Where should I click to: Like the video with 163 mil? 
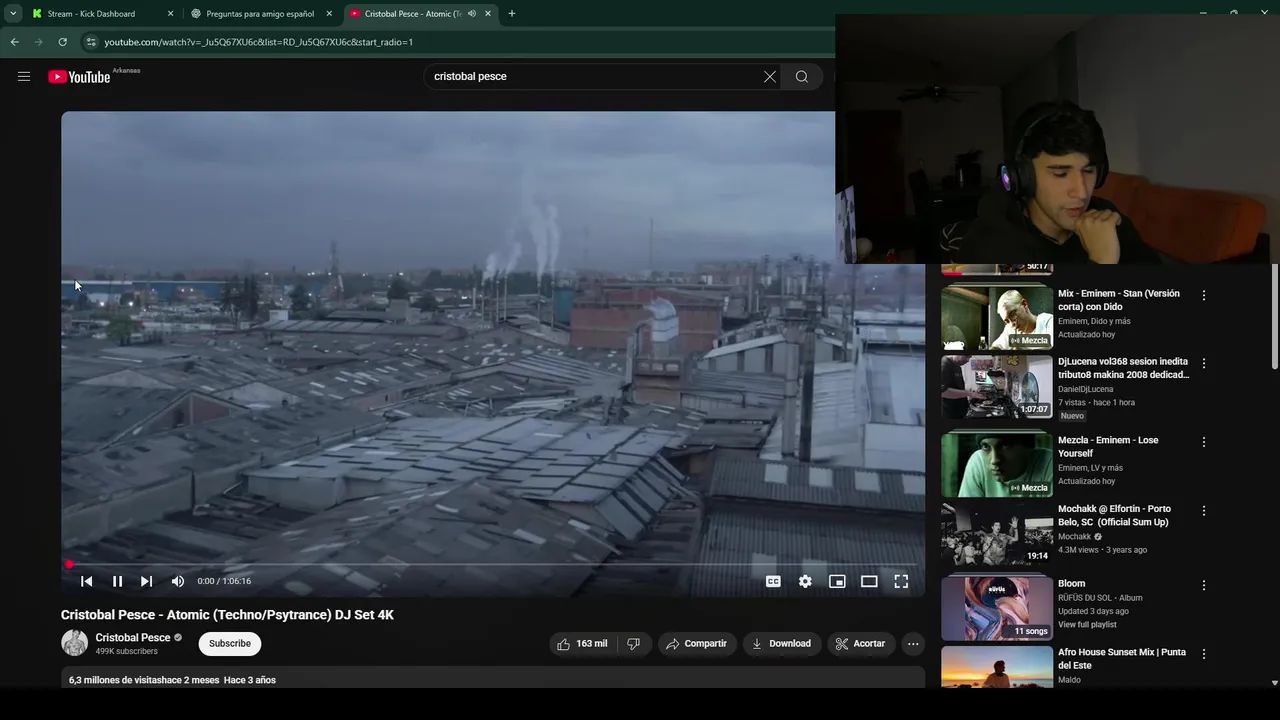pyautogui.click(x=582, y=644)
